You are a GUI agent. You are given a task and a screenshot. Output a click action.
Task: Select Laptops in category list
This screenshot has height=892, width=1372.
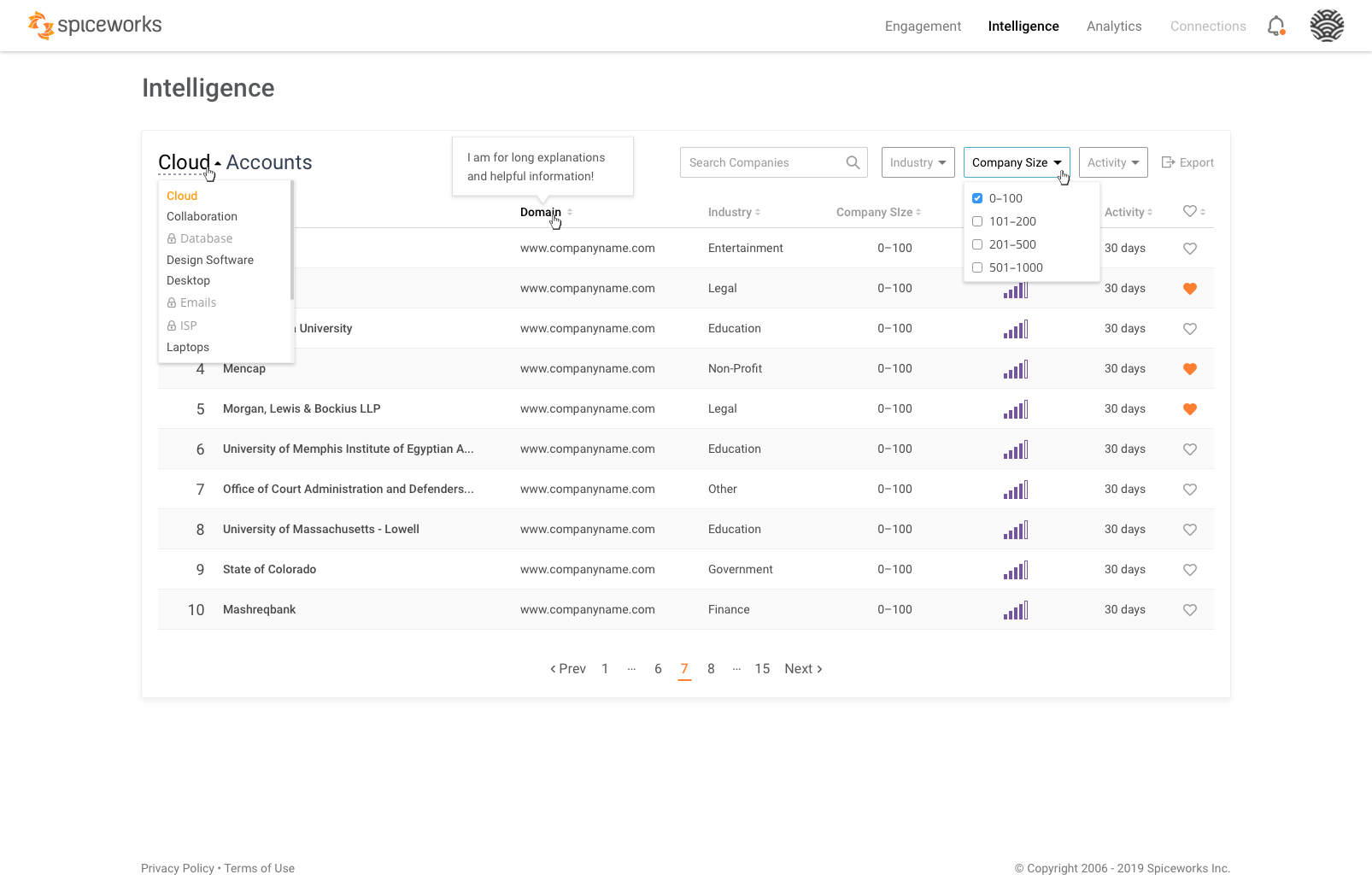[188, 347]
